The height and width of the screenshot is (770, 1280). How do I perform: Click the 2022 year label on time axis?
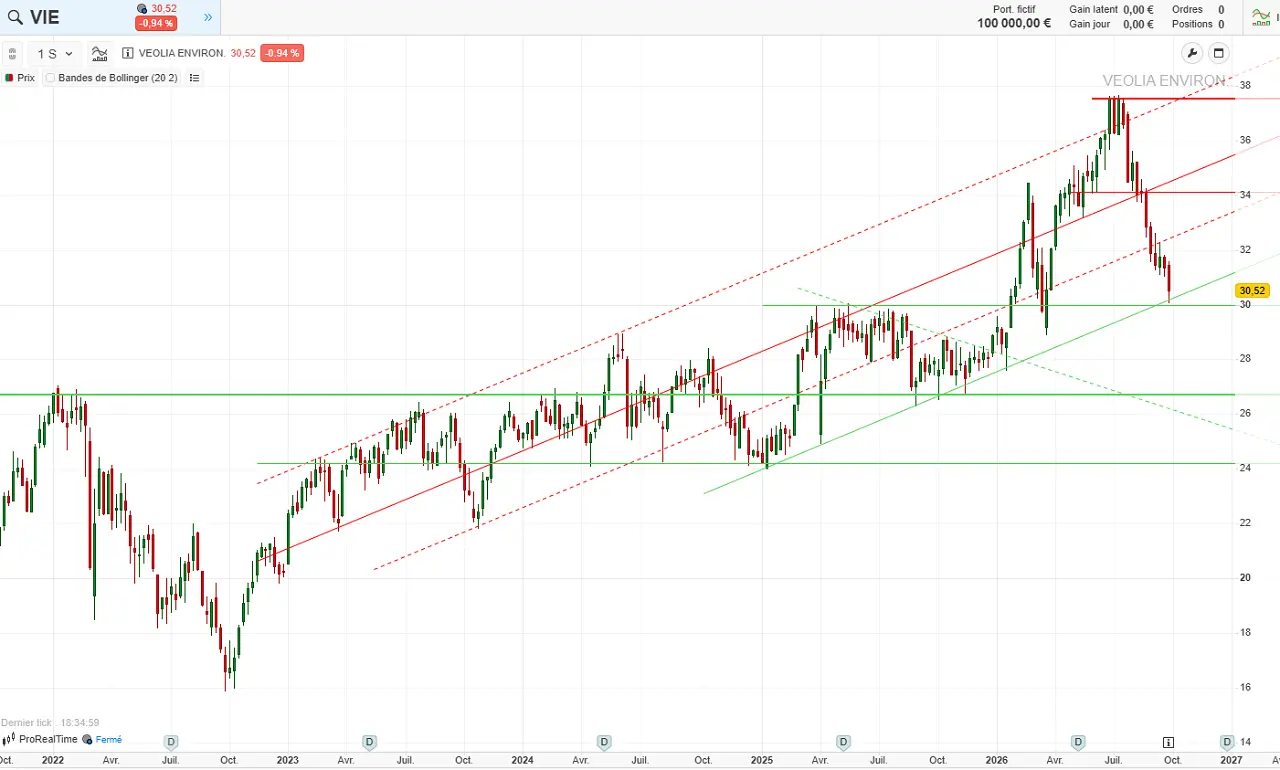(53, 760)
